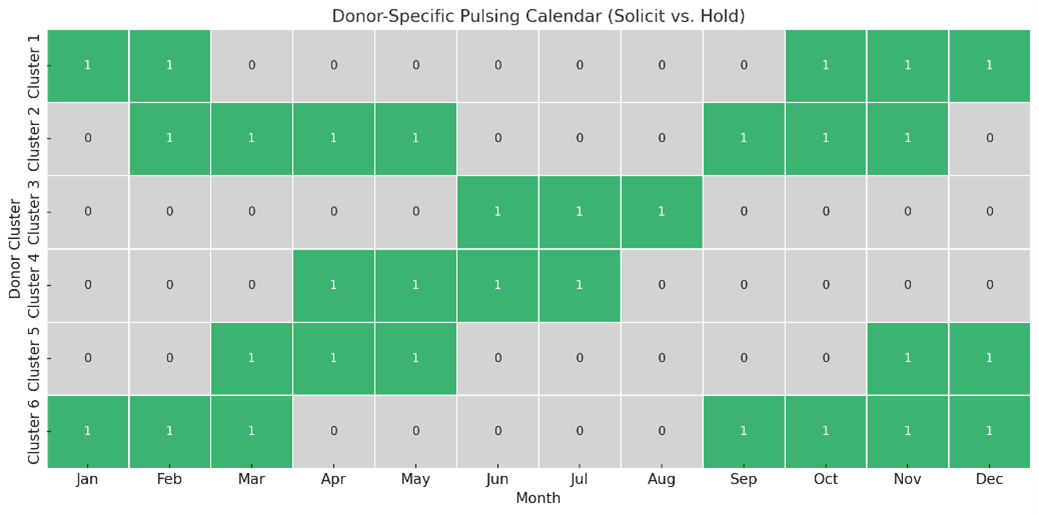Select the 'Jul' month axis label
1039x515 pixels.
point(579,480)
